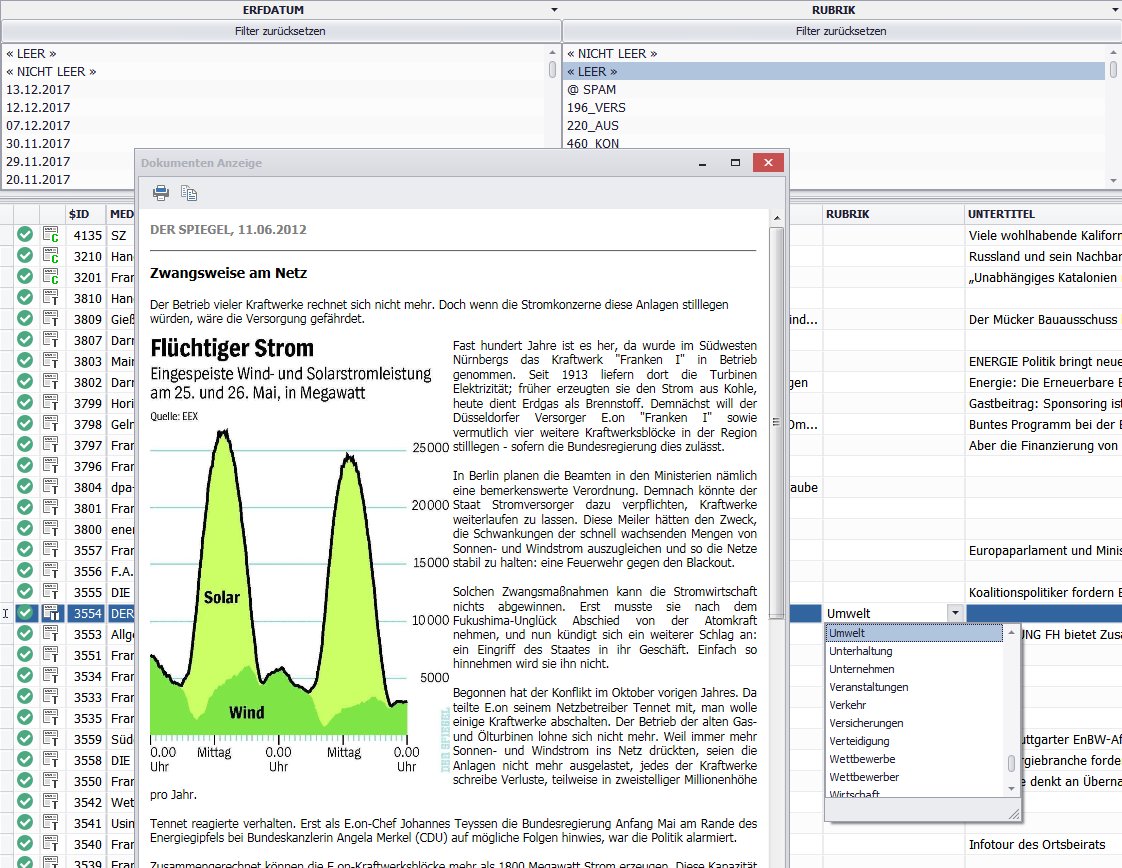This screenshot has width=1122, height=868.
Task: Click the copy icon beside the printer
Action: point(189,192)
